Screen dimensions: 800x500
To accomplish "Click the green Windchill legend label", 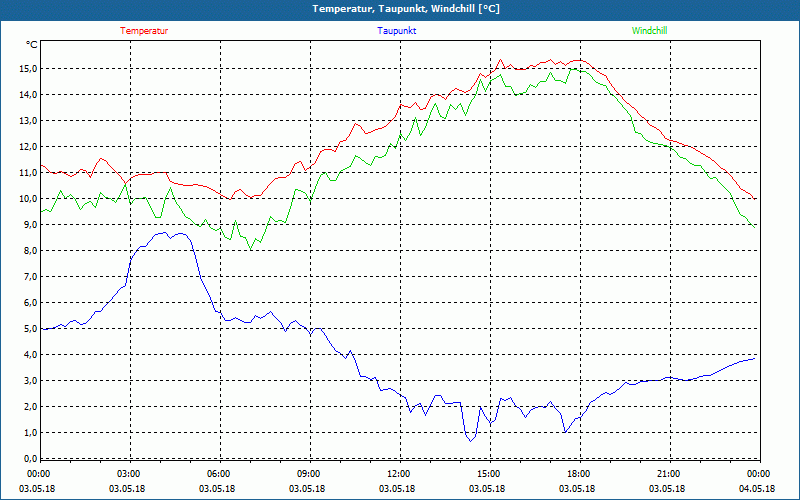I will click(649, 31).
